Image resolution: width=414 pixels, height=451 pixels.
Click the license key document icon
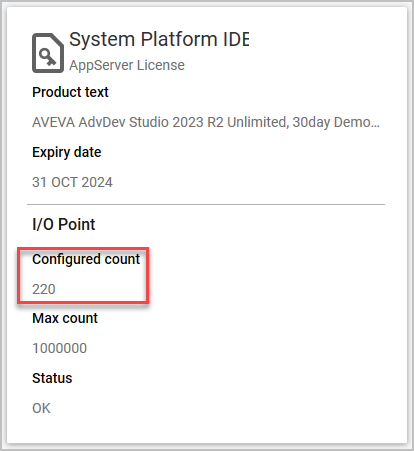[x=48, y=53]
